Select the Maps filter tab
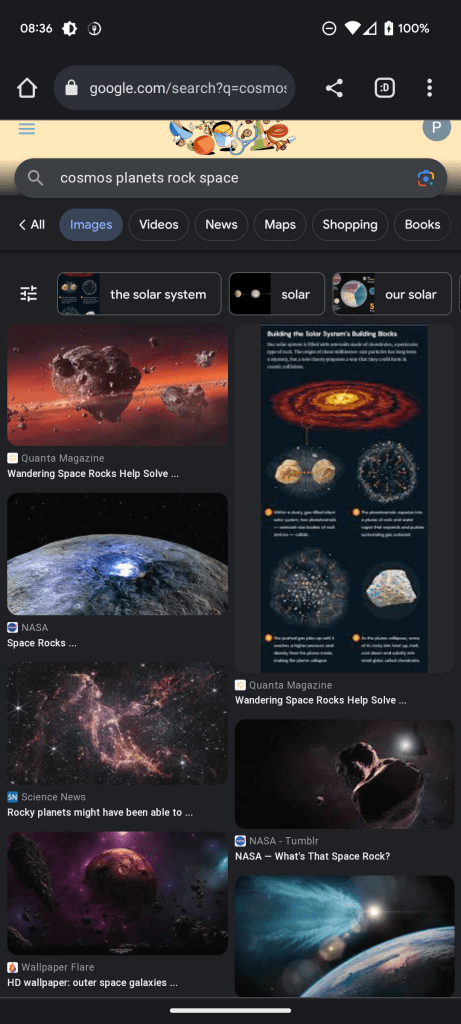461x1024 pixels. 280,225
